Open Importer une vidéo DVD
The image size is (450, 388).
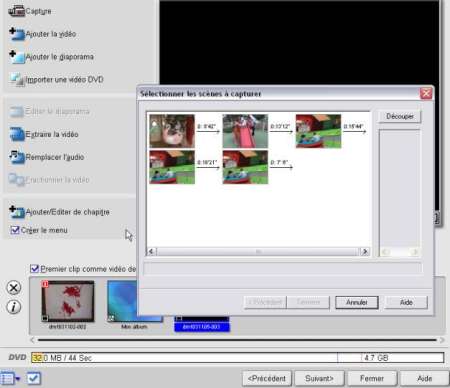point(56,80)
